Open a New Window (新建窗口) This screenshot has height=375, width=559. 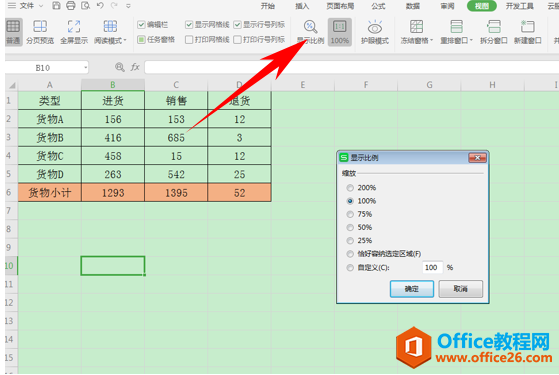coord(528,31)
